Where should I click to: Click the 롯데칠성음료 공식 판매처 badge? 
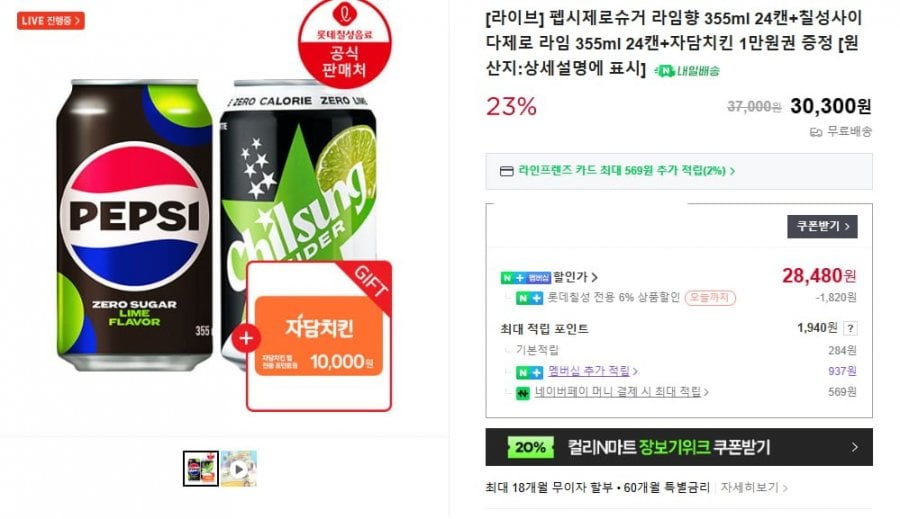pyautogui.click(x=345, y=44)
